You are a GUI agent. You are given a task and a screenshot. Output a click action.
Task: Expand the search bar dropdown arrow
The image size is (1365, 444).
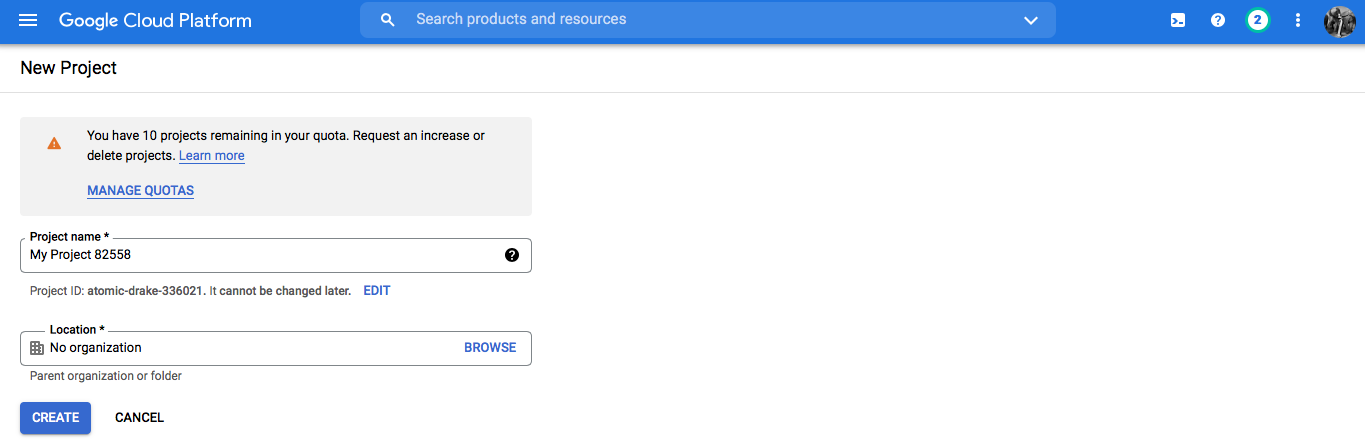coord(1031,20)
